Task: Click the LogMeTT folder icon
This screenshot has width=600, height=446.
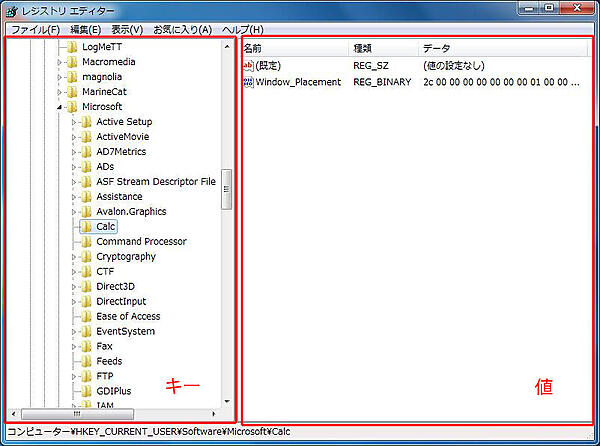Action: coord(72,47)
